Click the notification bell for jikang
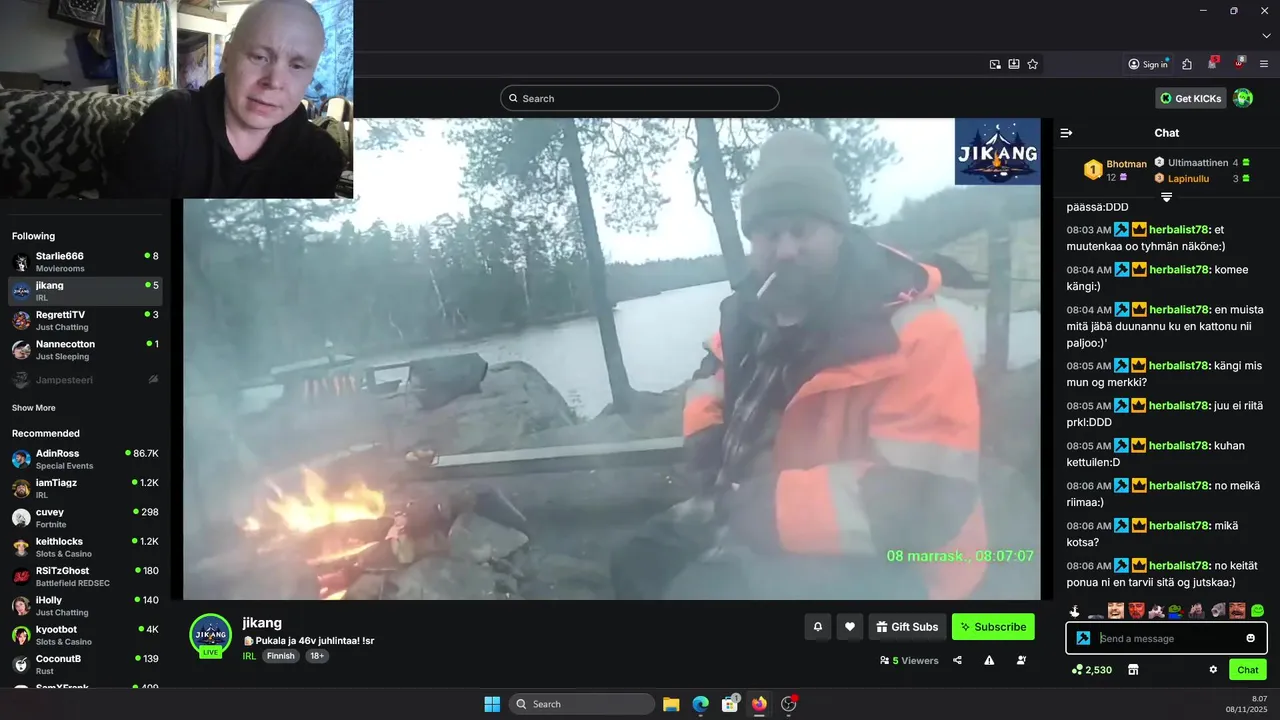This screenshot has width=1280, height=720. (817, 627)
